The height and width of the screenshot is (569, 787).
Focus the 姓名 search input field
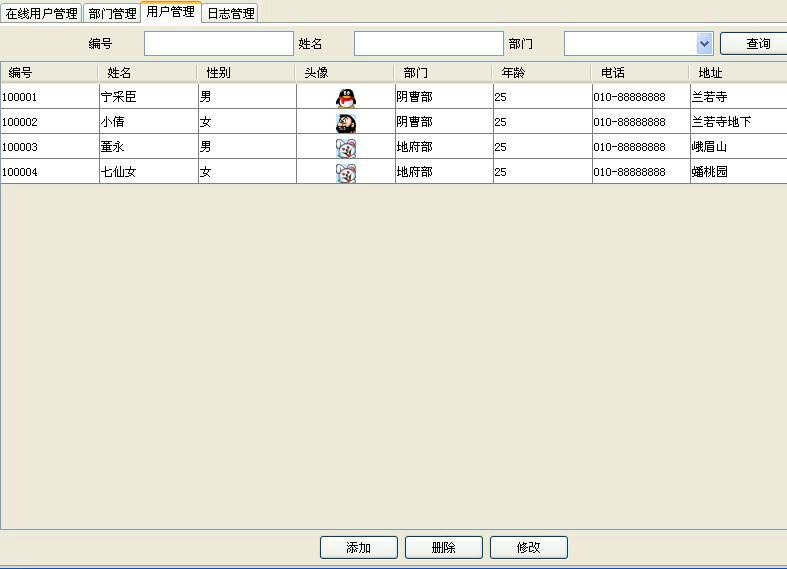429,44
